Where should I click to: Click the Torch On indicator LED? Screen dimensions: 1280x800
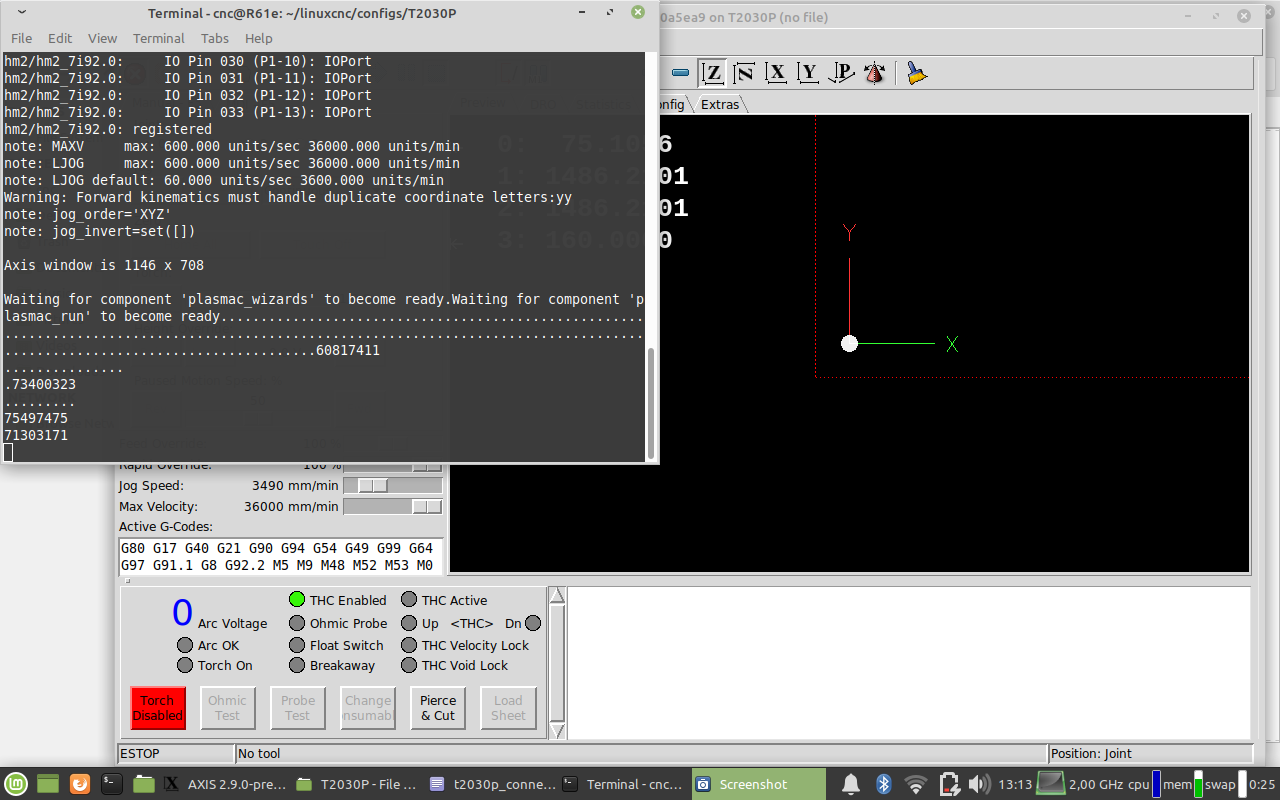click(x=185, y=665)
